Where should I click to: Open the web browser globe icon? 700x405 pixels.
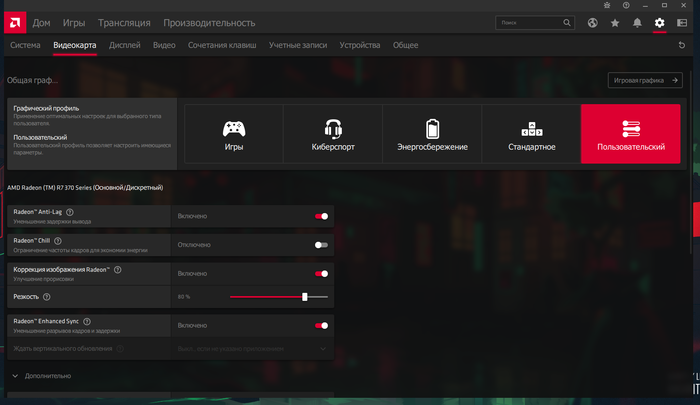593,22
